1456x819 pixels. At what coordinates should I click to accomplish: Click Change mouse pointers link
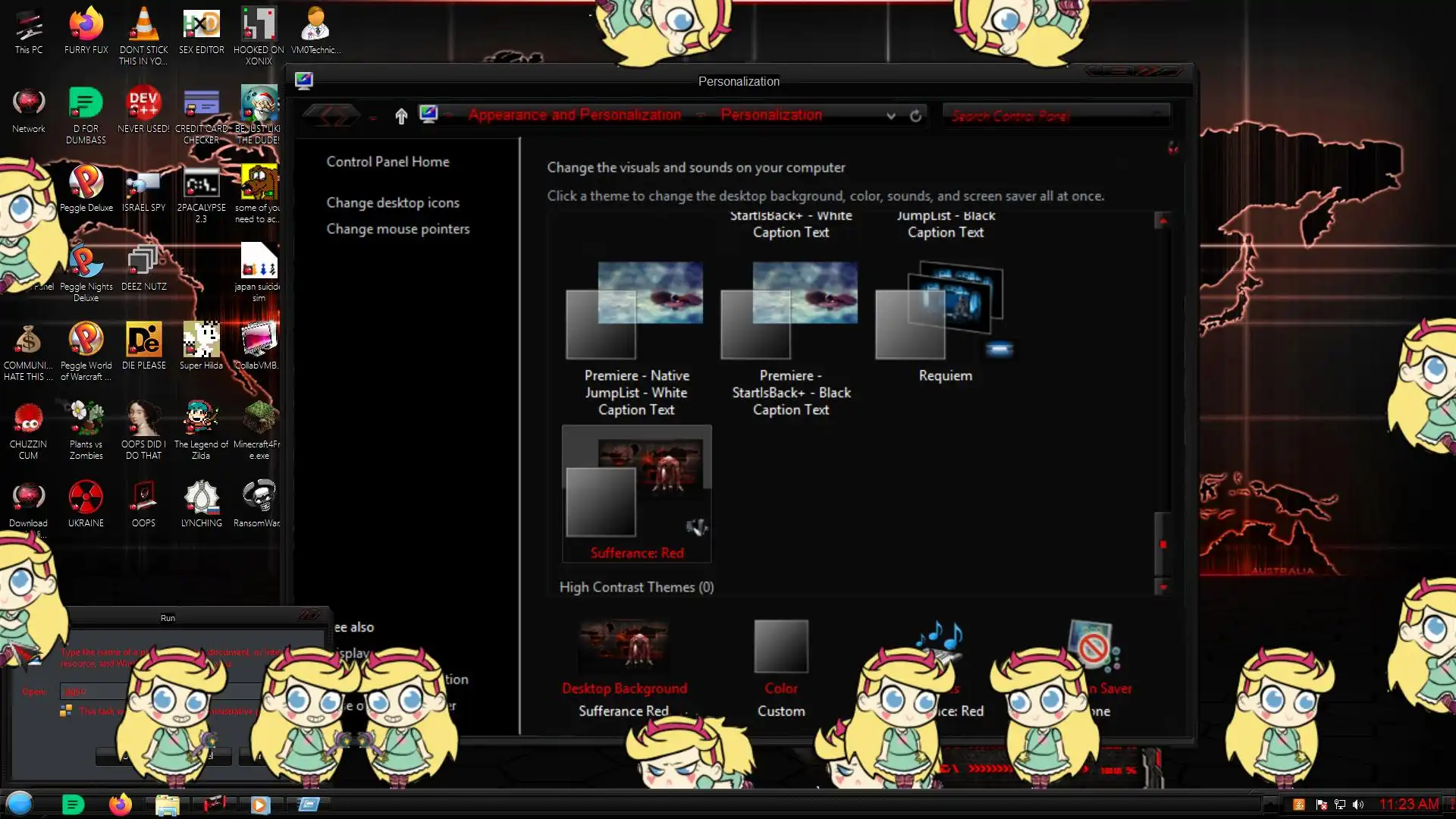click(397, 229)
